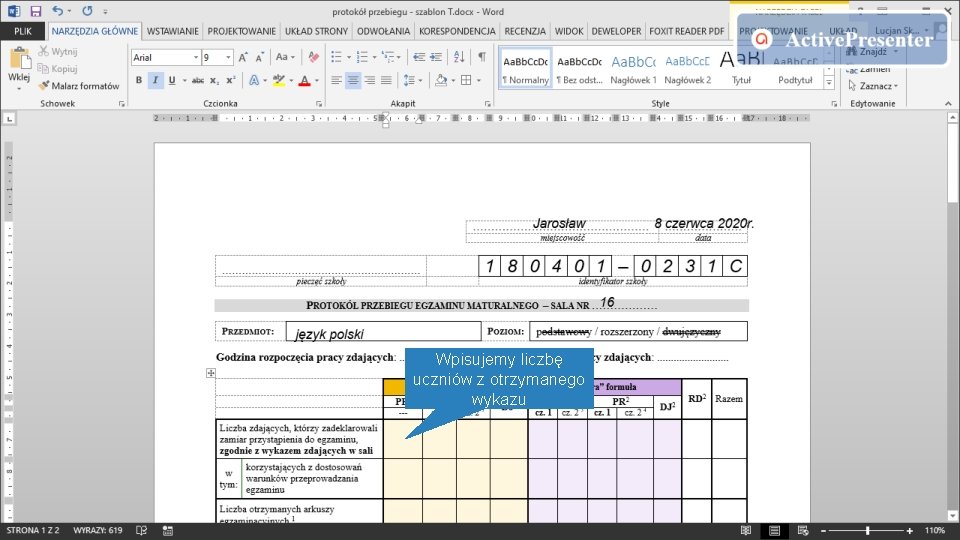Click the macro recording icon in status bar
Image resolution: width=960 pixels, height=540 pixels.
[x=168, y=531]
